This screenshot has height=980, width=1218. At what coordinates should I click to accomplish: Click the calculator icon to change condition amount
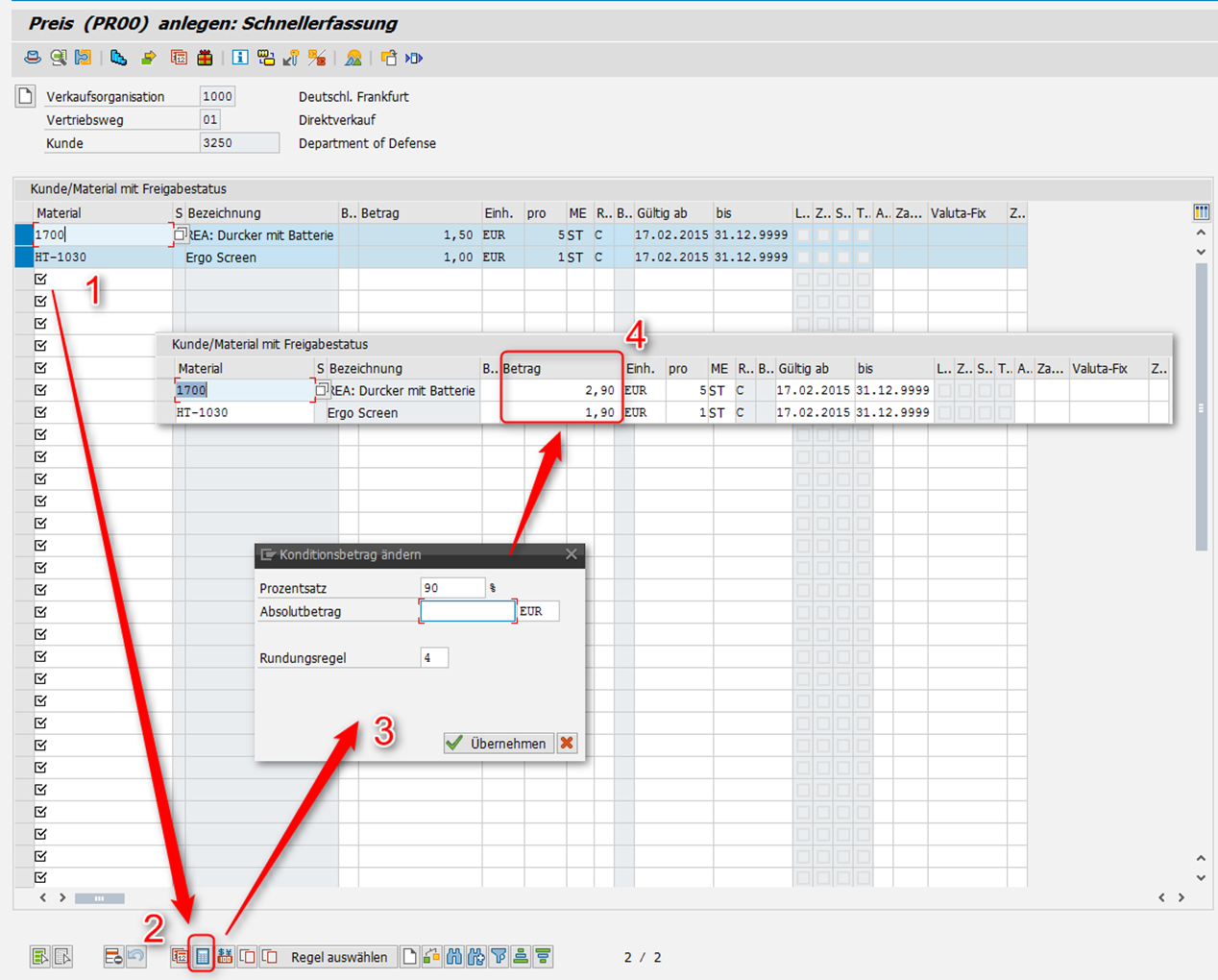tap(202, 956)
